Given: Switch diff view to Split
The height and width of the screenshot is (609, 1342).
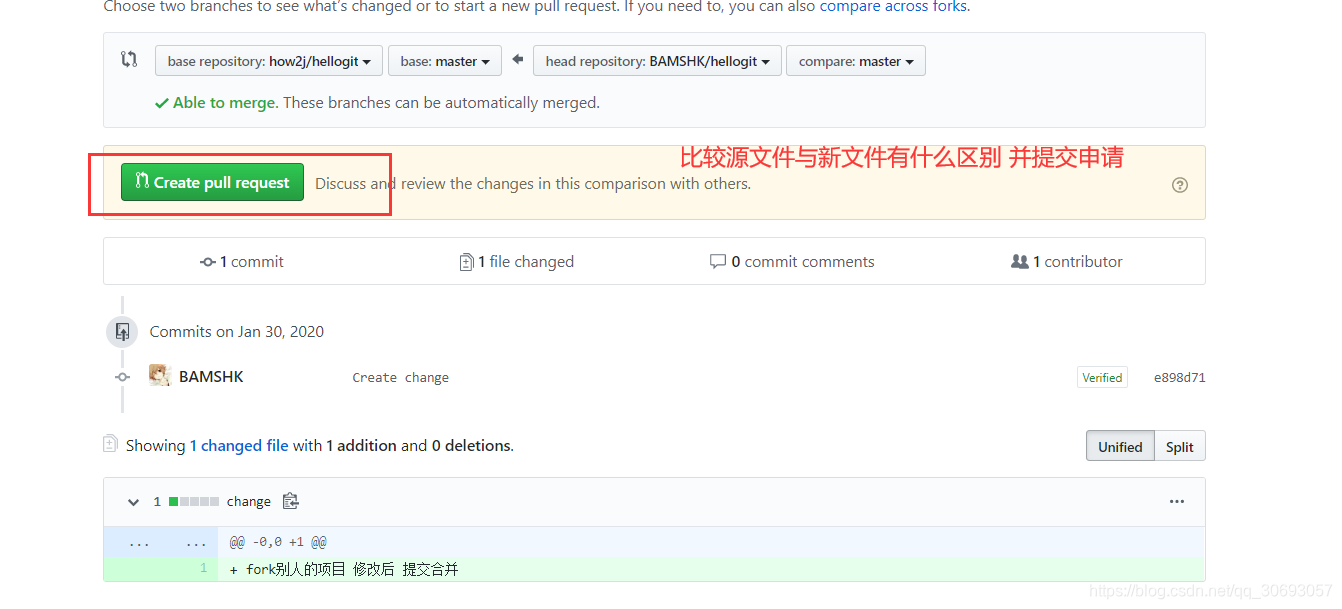Looking at the screenshot, I should point(1180,447).
